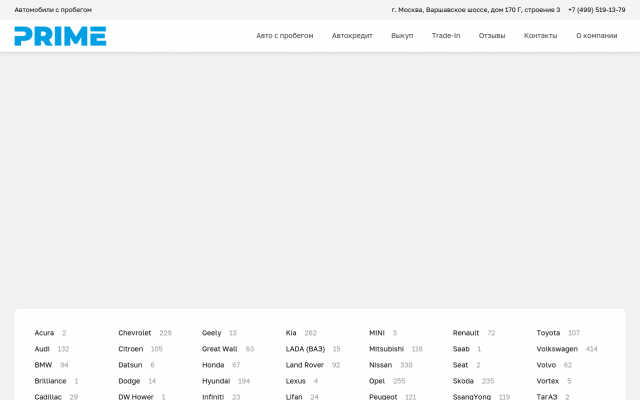The height and width of the screenshot is (400, 640).
Task: Choose the Toyota brand
Action: [x=548, y=333]
